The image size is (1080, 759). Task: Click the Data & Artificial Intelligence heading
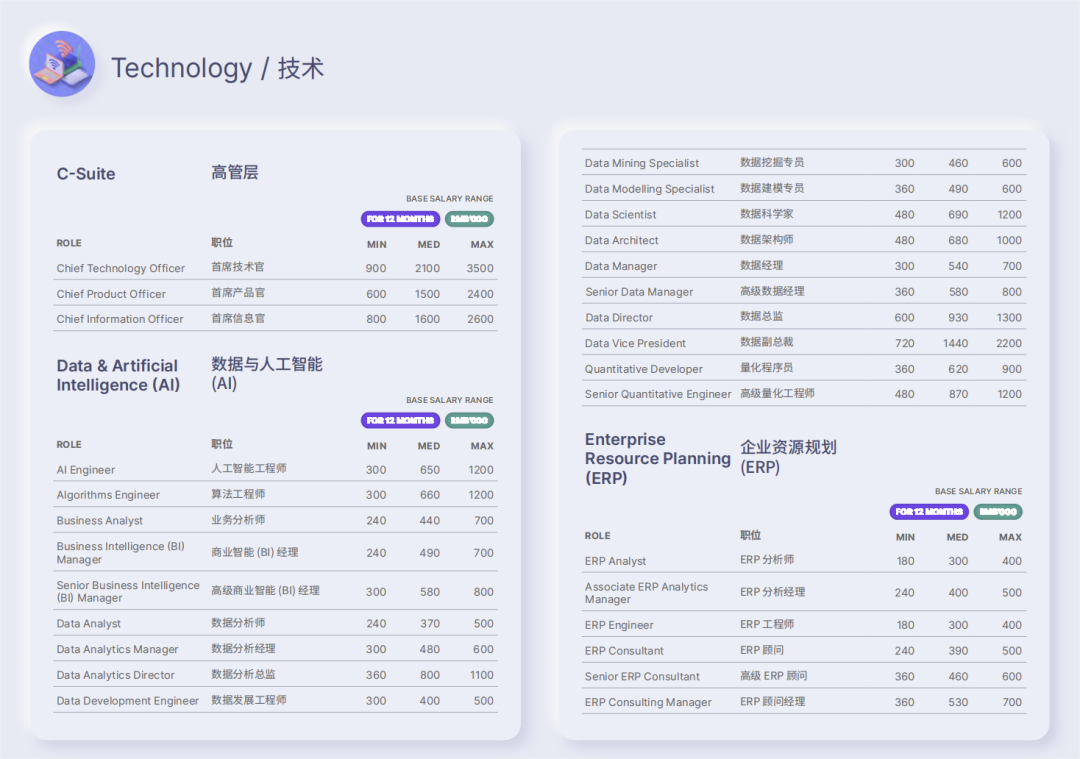118,375
